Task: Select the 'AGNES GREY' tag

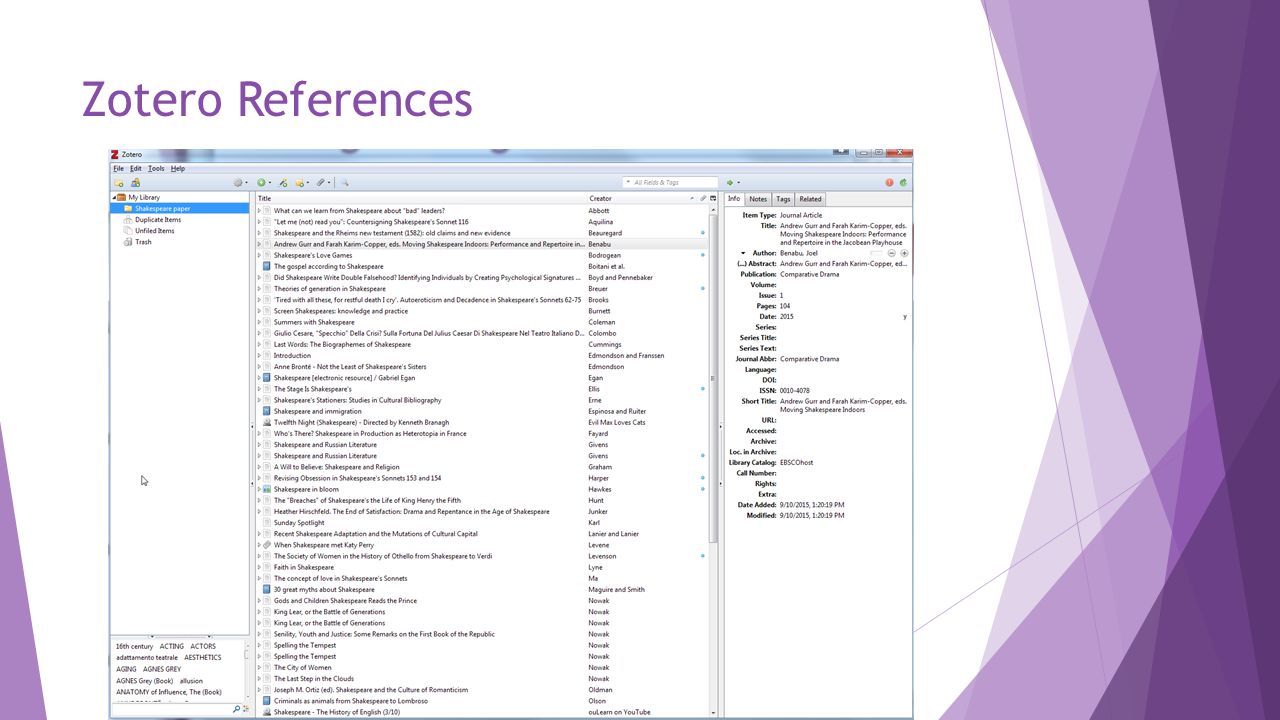Action: tap(162, 669)
